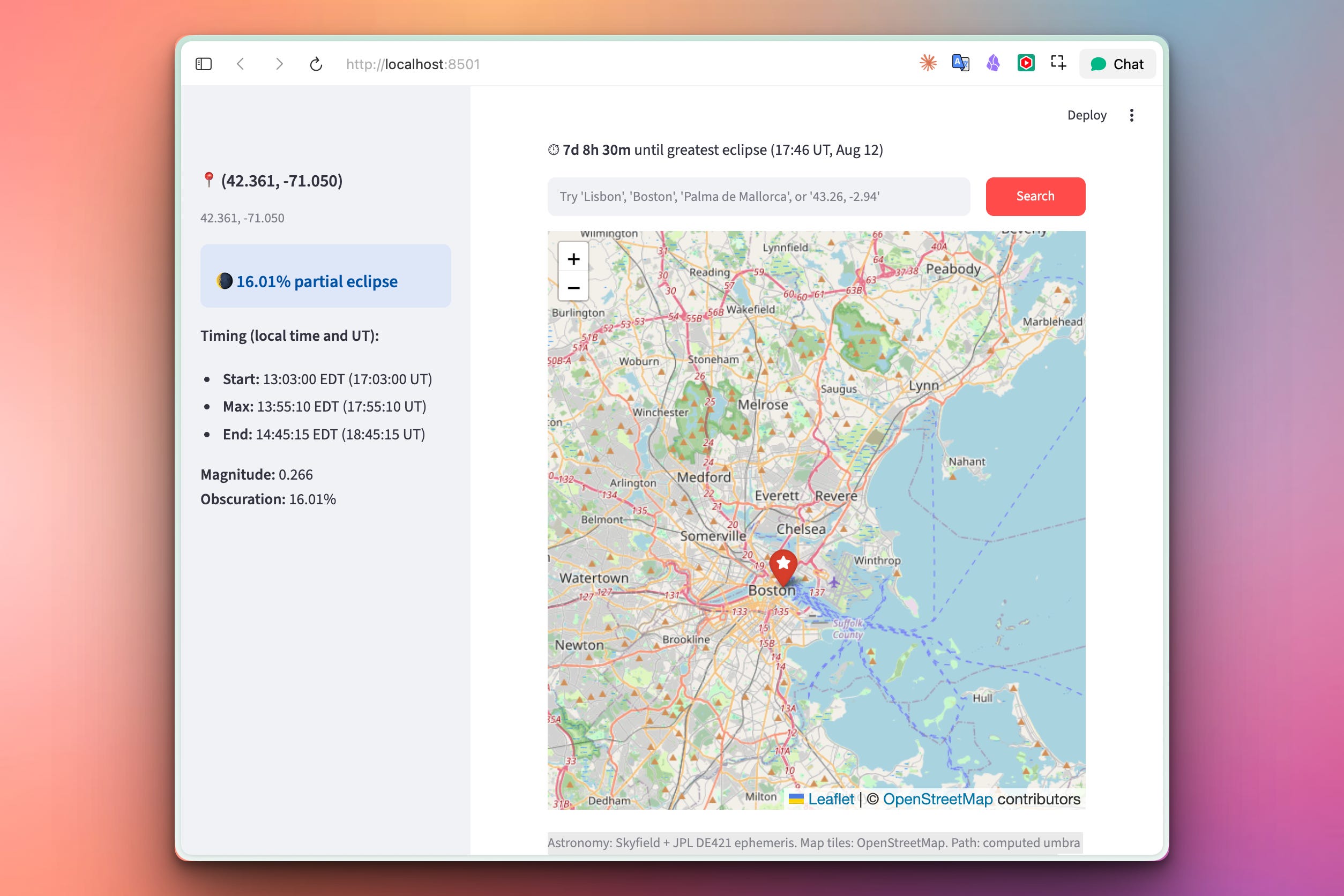Click the Medford label on the map
Viewport: 1344px width, 896px height.
[704, 477]
